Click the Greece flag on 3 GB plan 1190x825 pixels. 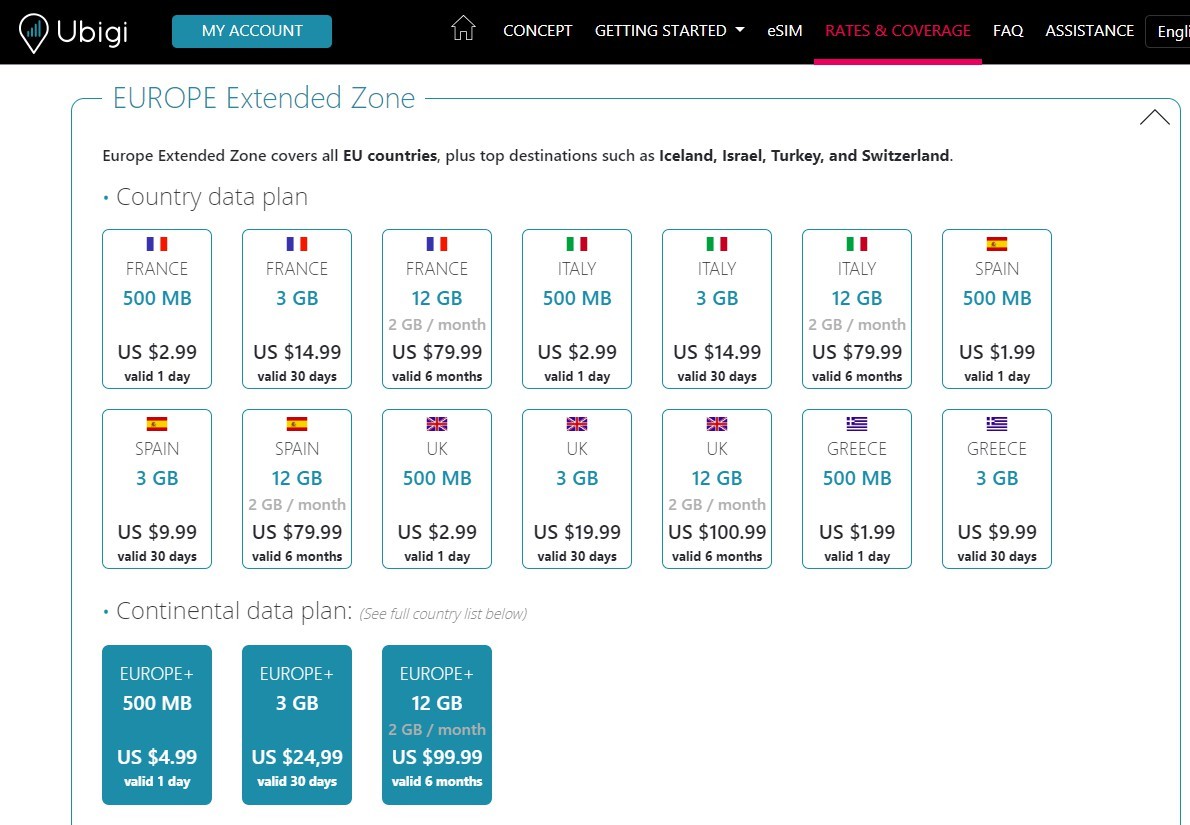point(997,424)
